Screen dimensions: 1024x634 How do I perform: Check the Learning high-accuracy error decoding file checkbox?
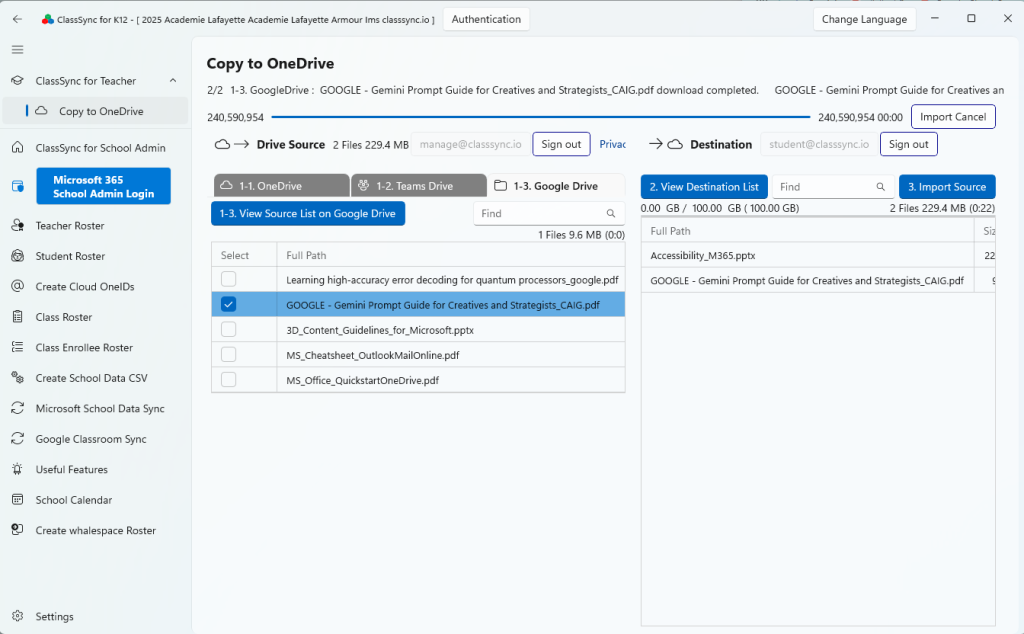229,279
